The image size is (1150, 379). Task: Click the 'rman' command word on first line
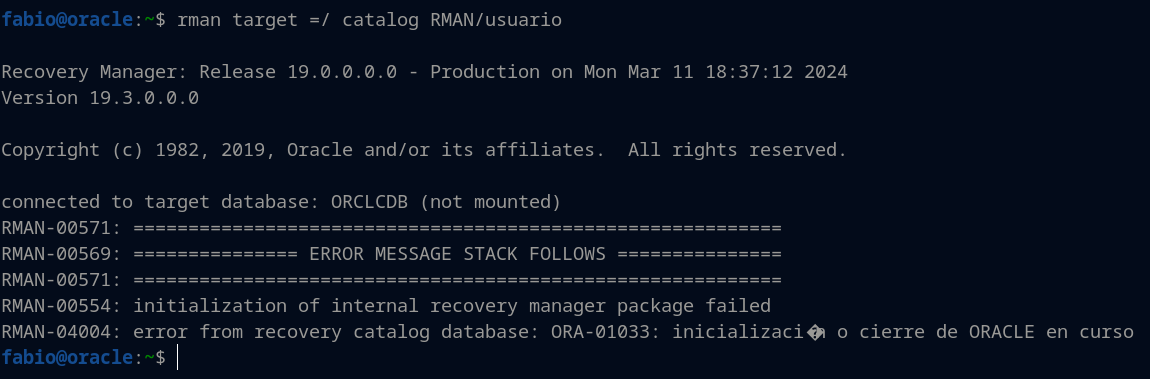point(199,21)
